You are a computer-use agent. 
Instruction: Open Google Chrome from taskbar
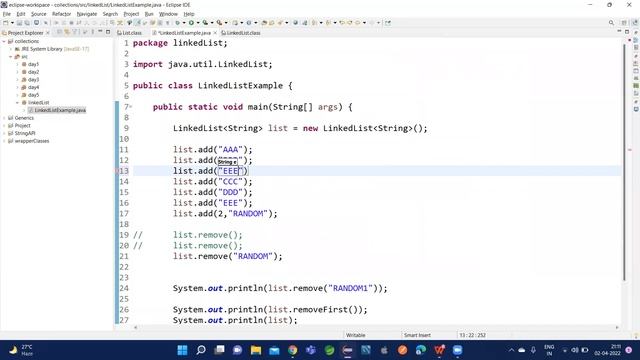click(x=293, y=350)
